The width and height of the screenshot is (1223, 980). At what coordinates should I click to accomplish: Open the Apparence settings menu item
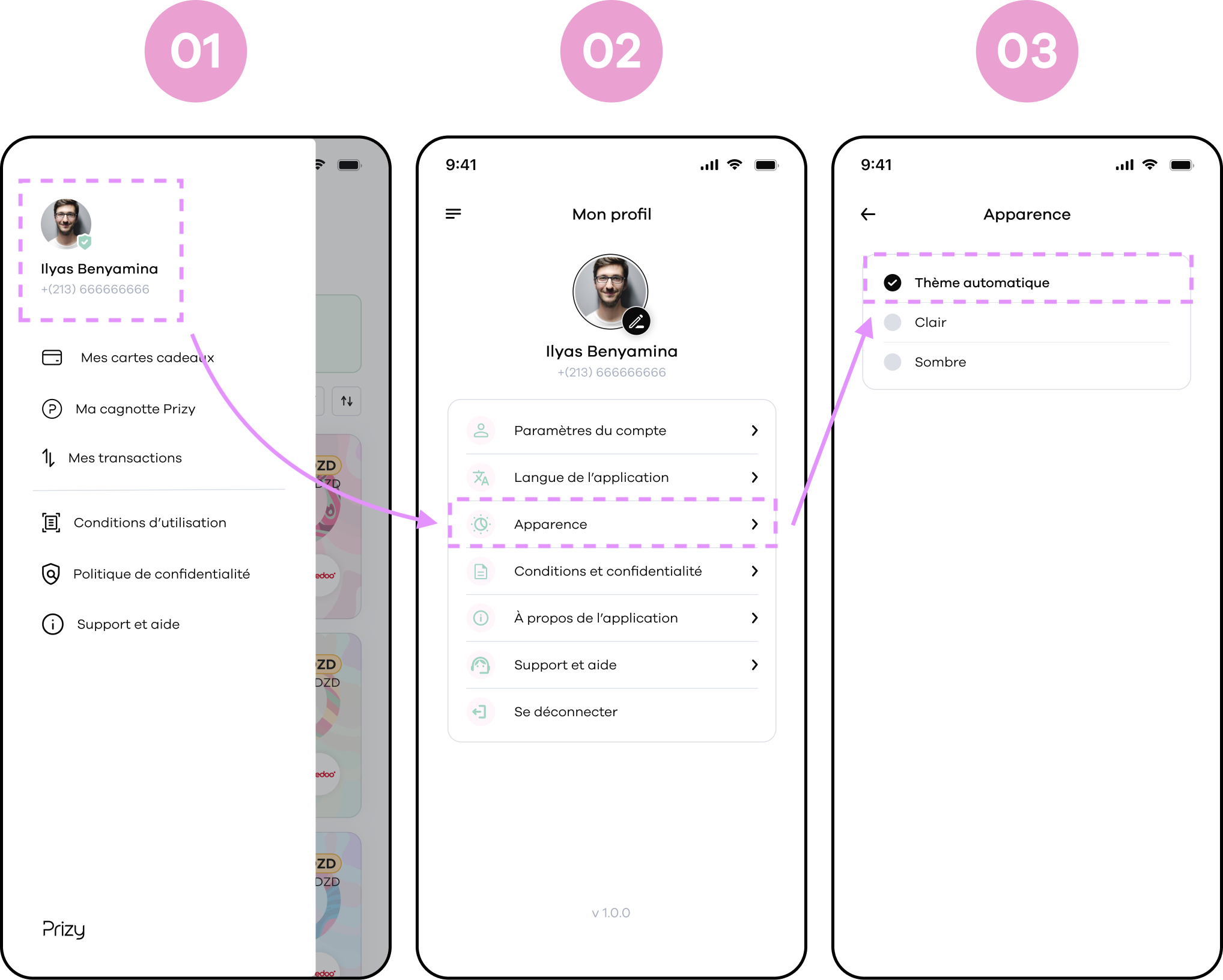(x=612, y=524)
